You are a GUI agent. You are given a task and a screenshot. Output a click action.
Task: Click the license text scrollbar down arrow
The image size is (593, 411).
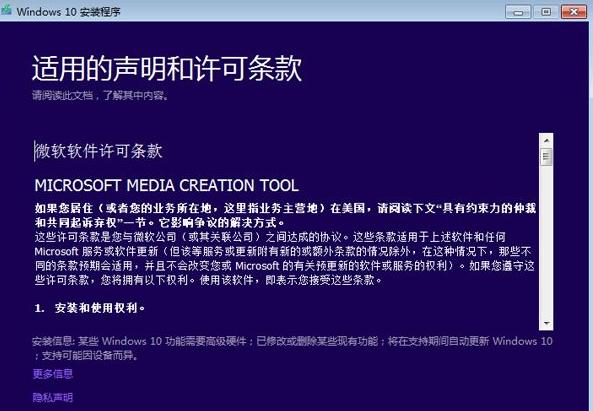546,323
